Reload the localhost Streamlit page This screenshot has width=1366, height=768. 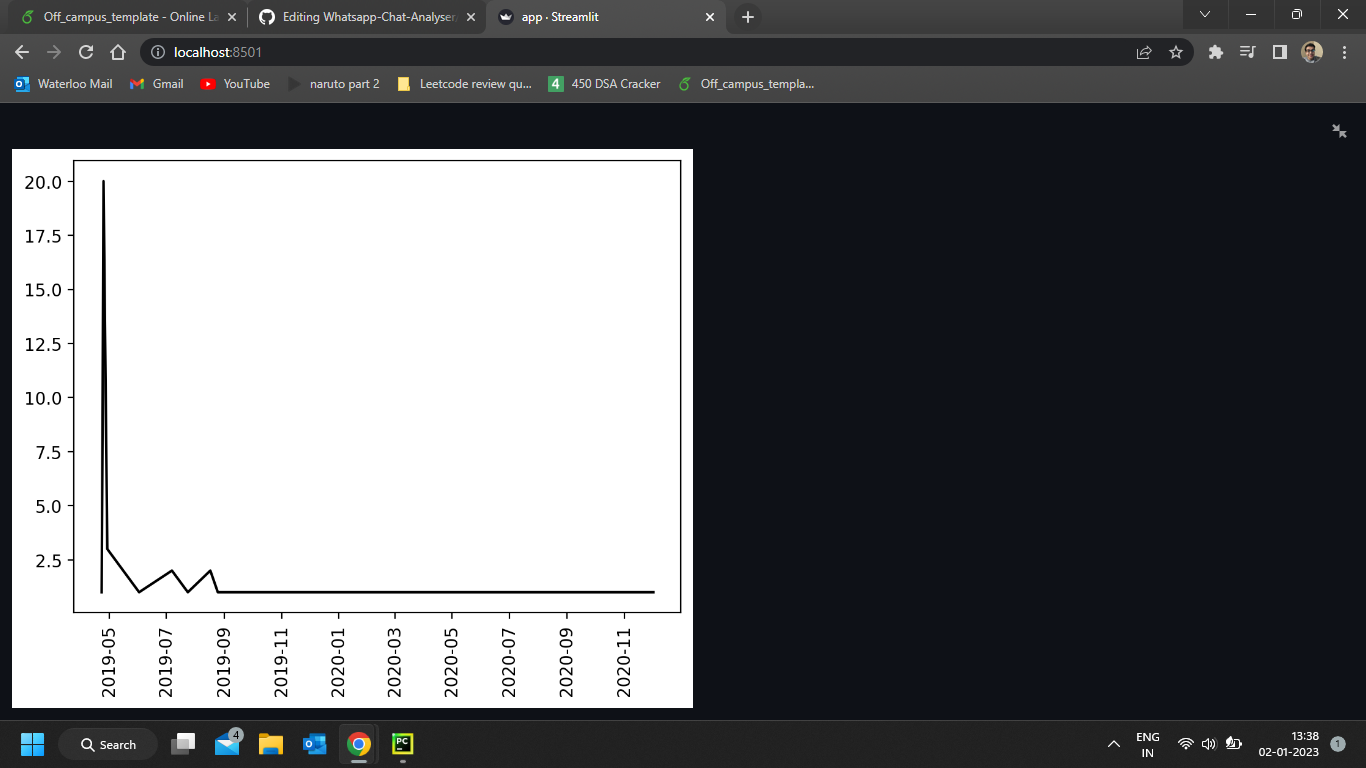coord(86,52)
